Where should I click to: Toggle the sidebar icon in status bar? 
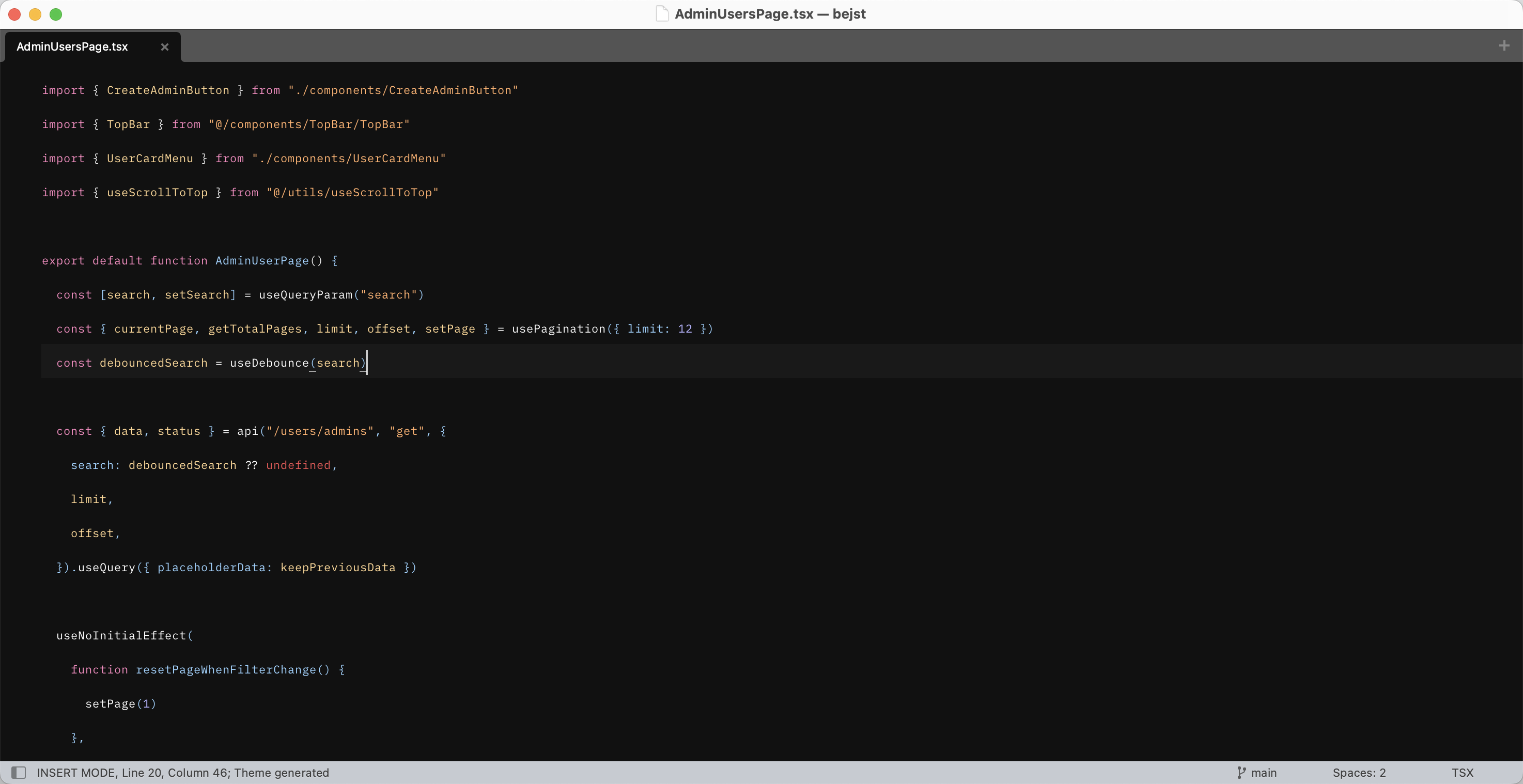click(x=19, y=772)
